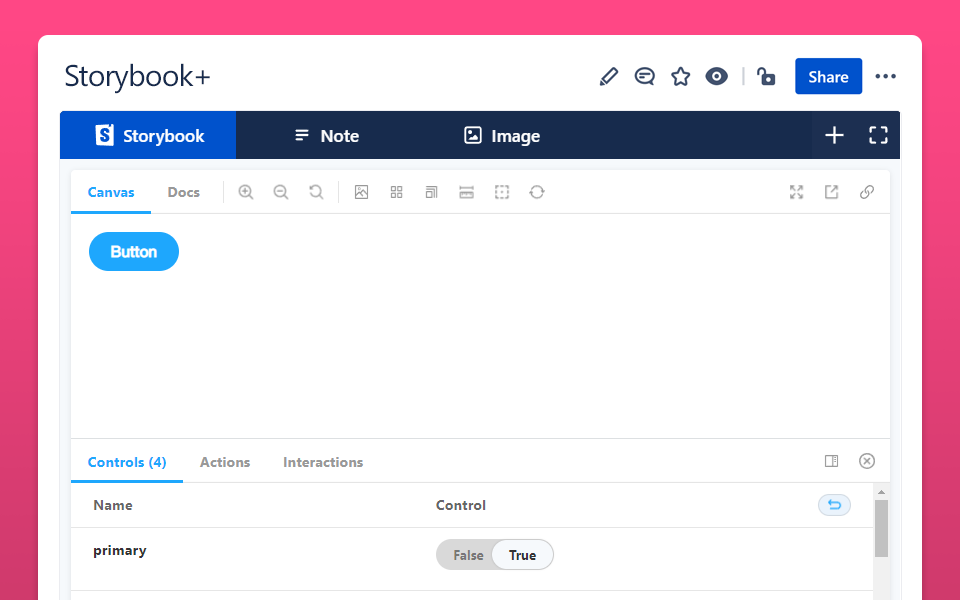This screenshot has width=960, height=600.
Task: Switch to the Image tab
Action: [502, 135]
